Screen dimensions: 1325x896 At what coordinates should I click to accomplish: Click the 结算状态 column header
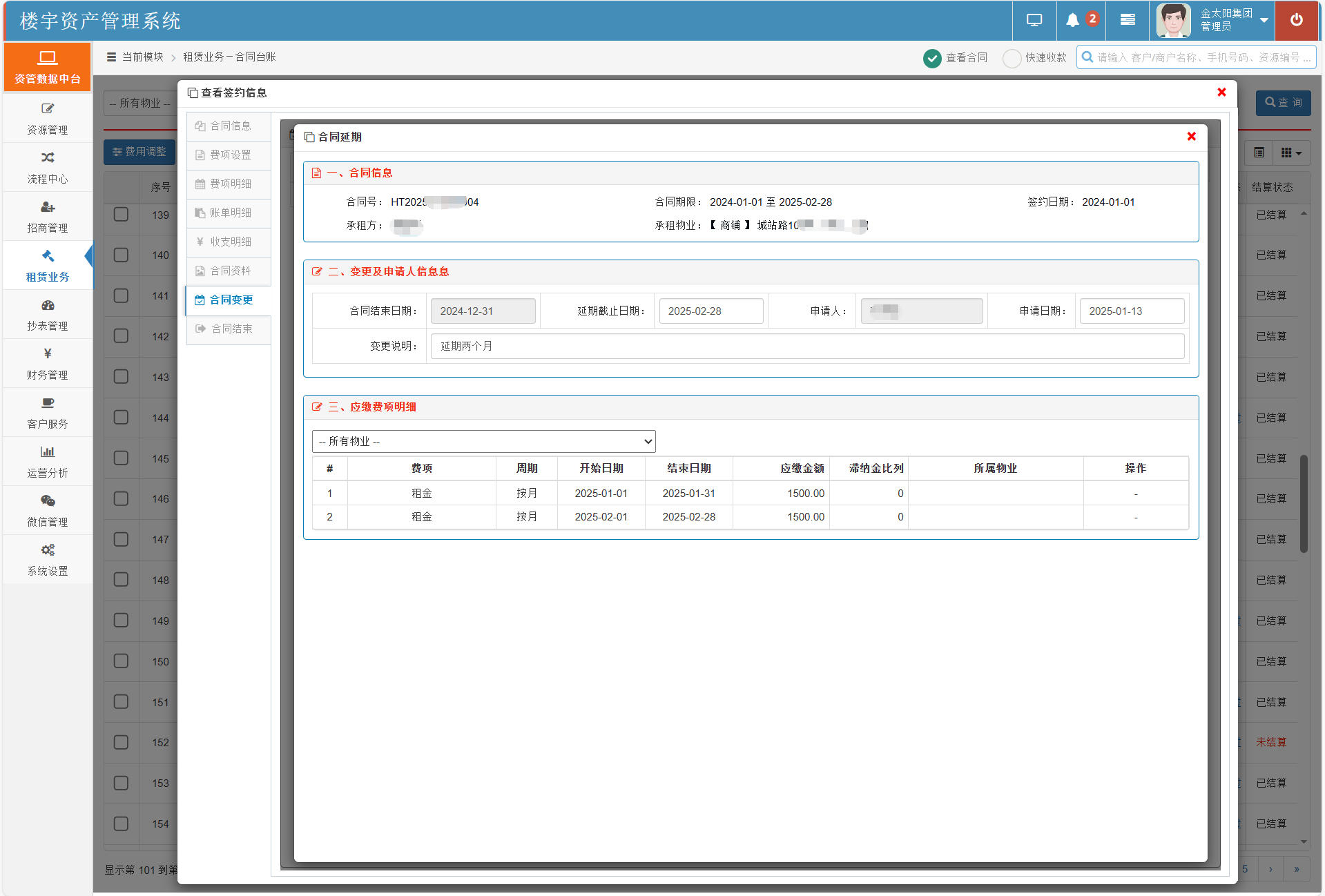[x=1272, y=187]
